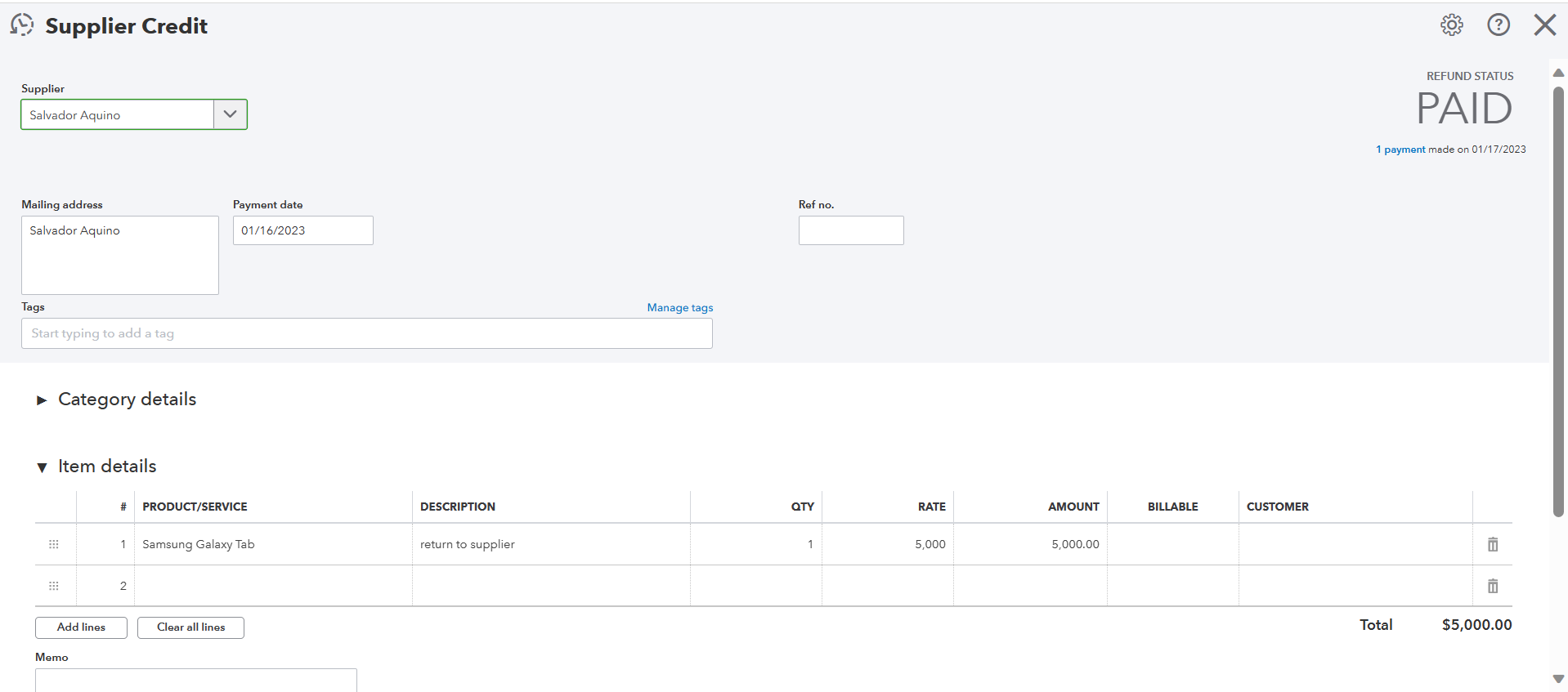Close the Supplier Credit form
The height and width of the screenshot is (692, 1568).
(1544, 25)
